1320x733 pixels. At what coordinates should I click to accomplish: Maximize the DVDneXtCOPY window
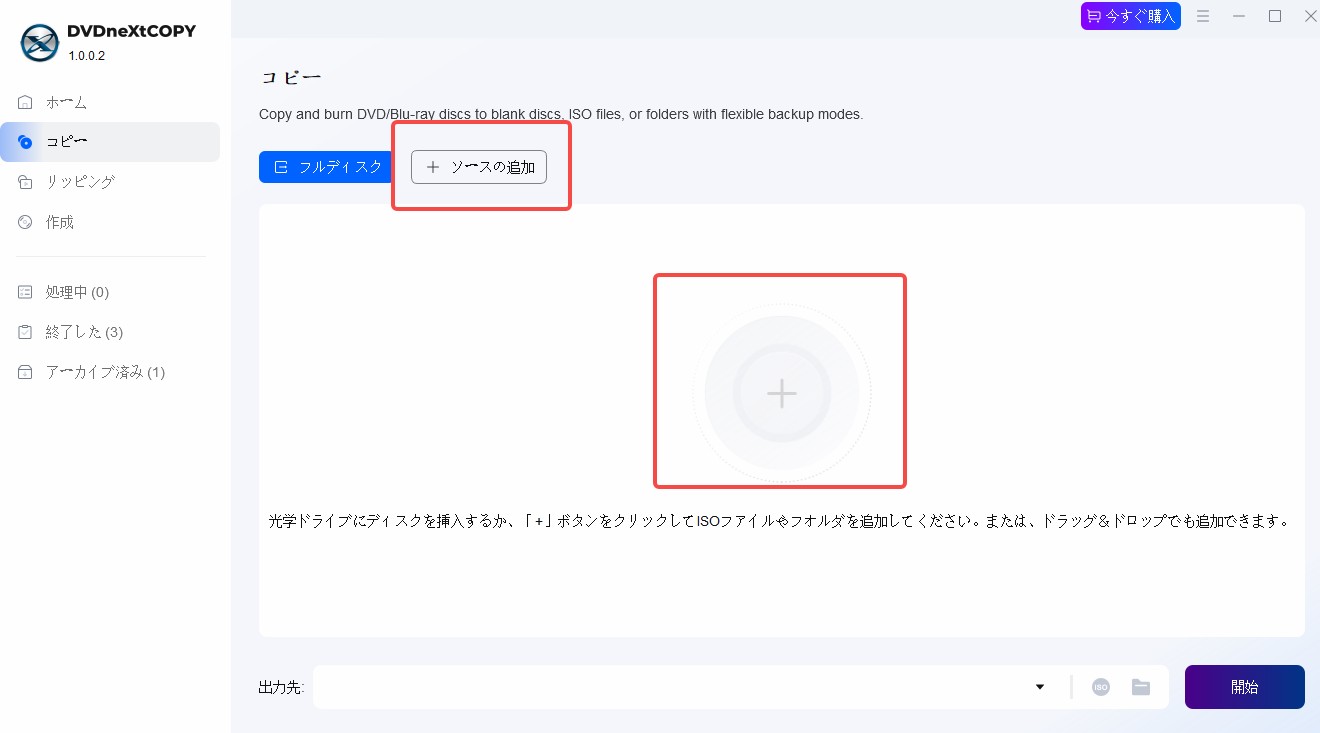1275,16
